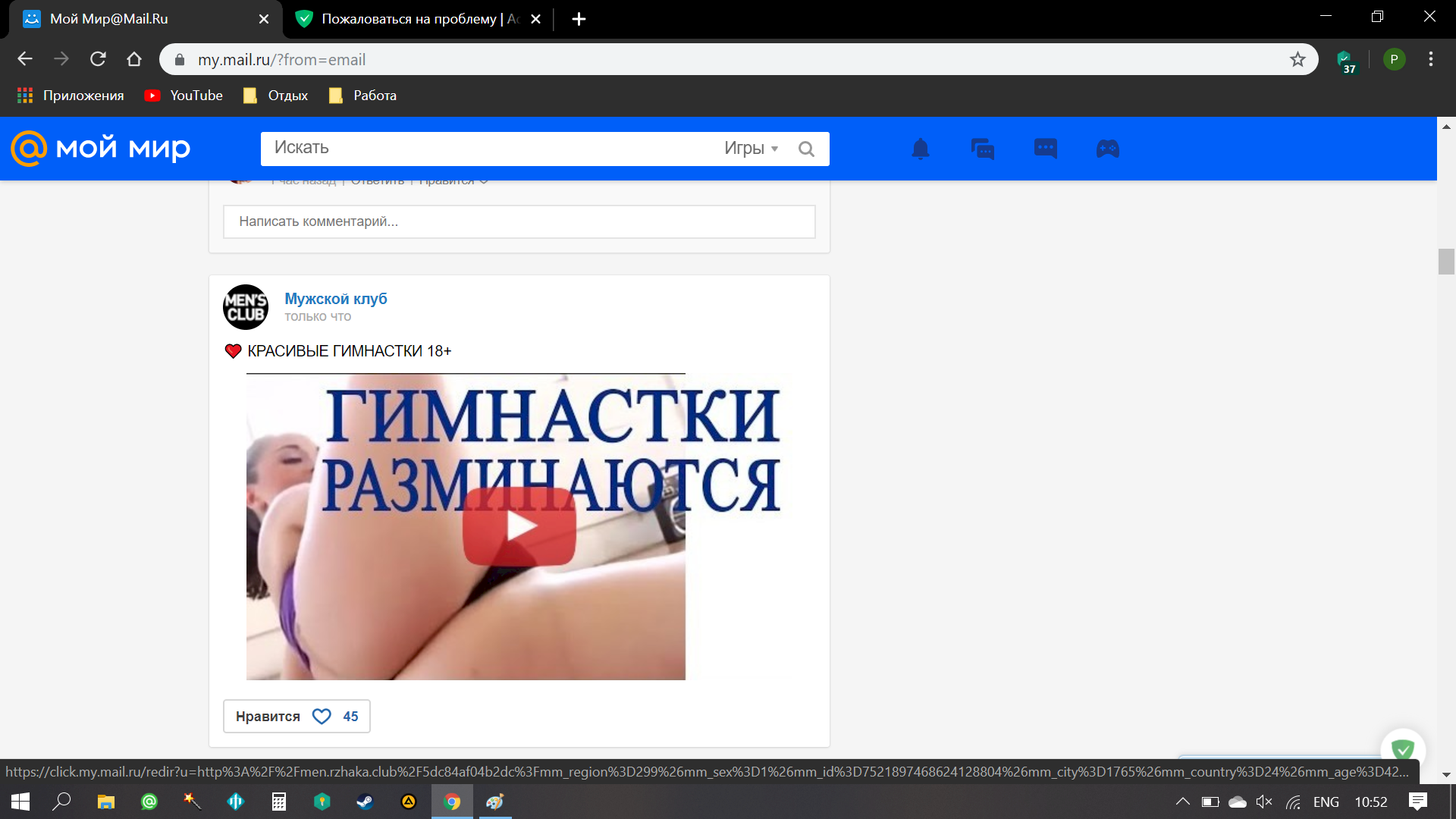Click the heart like counter 45

click(335, 717)
